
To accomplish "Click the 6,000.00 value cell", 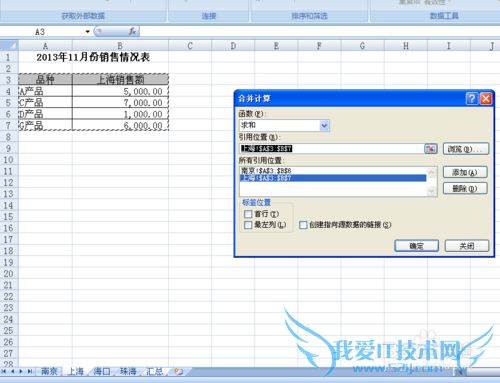I will click(x=120, y=125).
